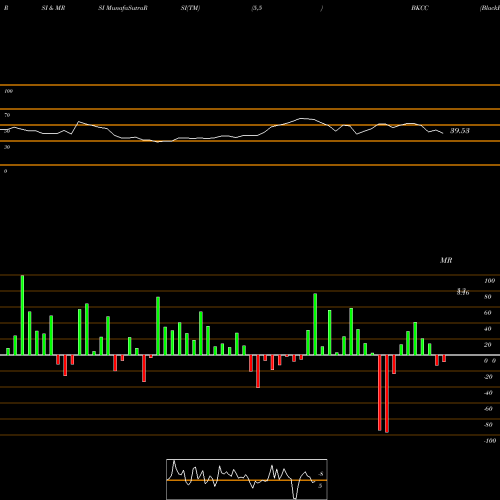Image resolution: width=500 pixels, height=500 pixels.
Task: Click the RSI line's final point near 39.53
Action: [x=443, y=133]
